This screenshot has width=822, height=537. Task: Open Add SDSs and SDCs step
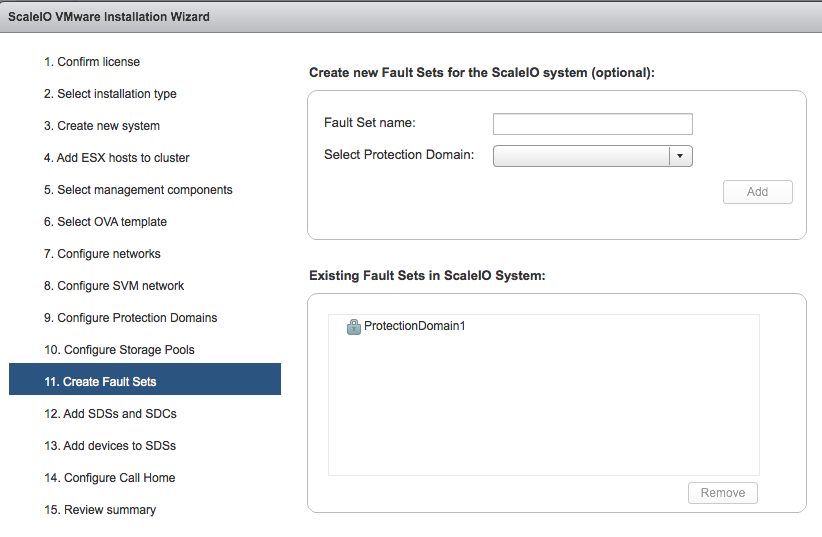click(110, 414)
